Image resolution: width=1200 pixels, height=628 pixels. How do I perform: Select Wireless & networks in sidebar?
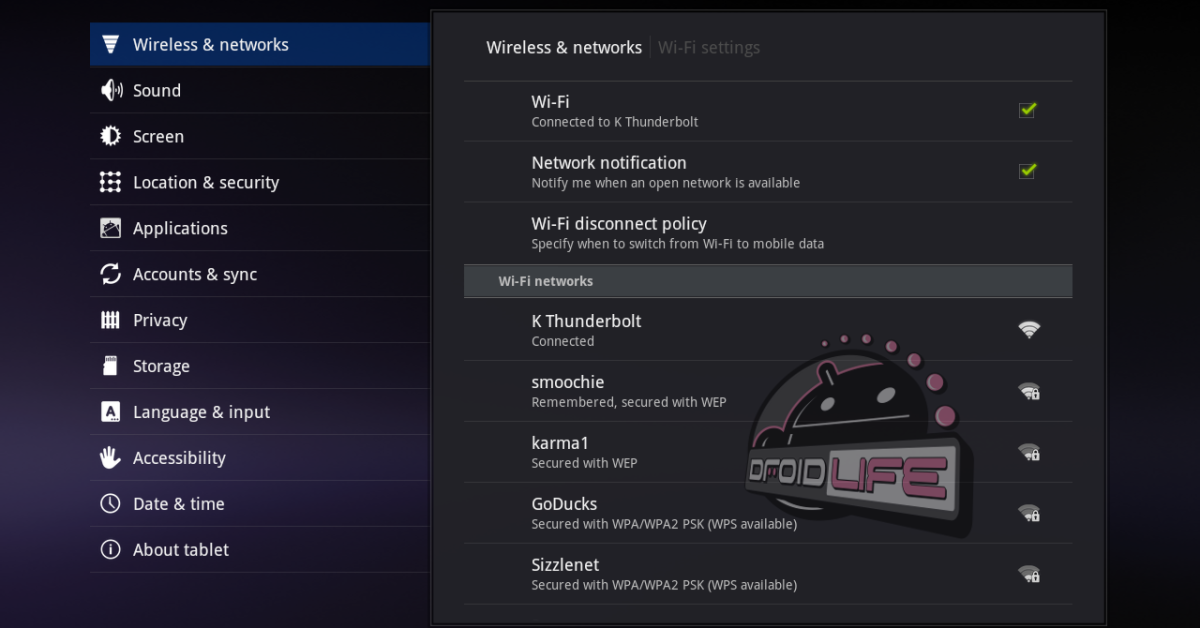pos(210,45)
